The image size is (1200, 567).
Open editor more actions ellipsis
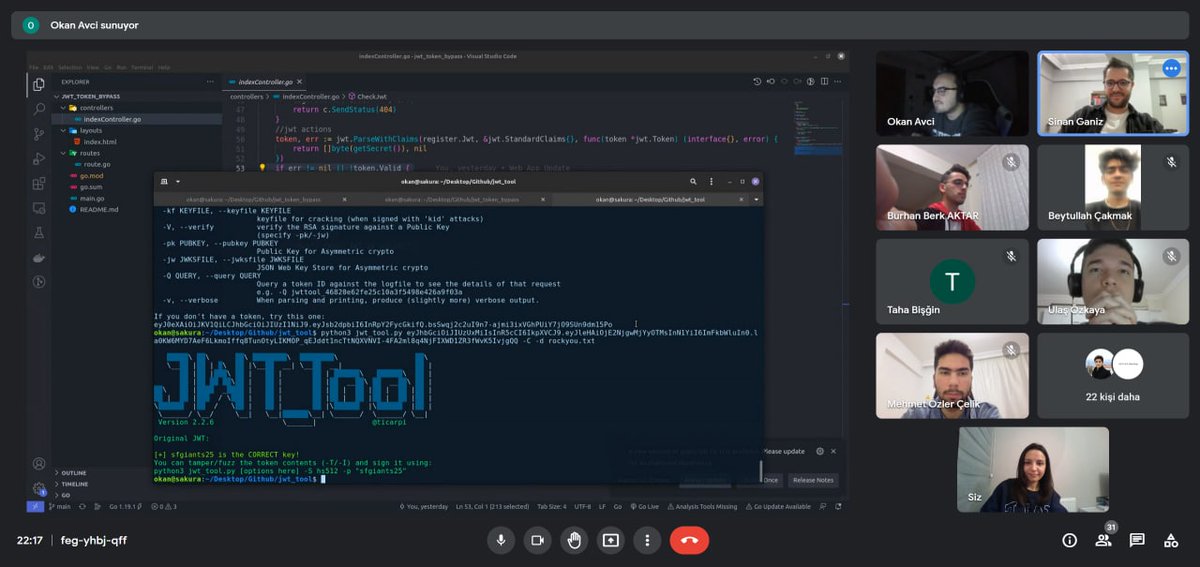[838, 81]
